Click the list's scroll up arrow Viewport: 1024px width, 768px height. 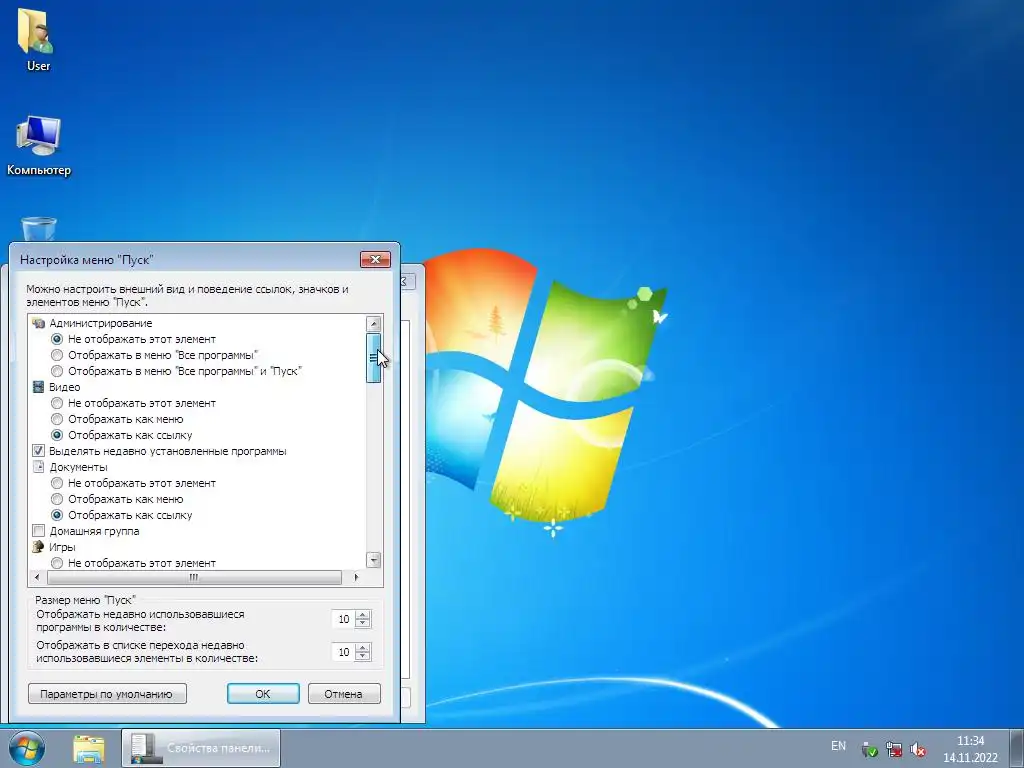[374, 324]
